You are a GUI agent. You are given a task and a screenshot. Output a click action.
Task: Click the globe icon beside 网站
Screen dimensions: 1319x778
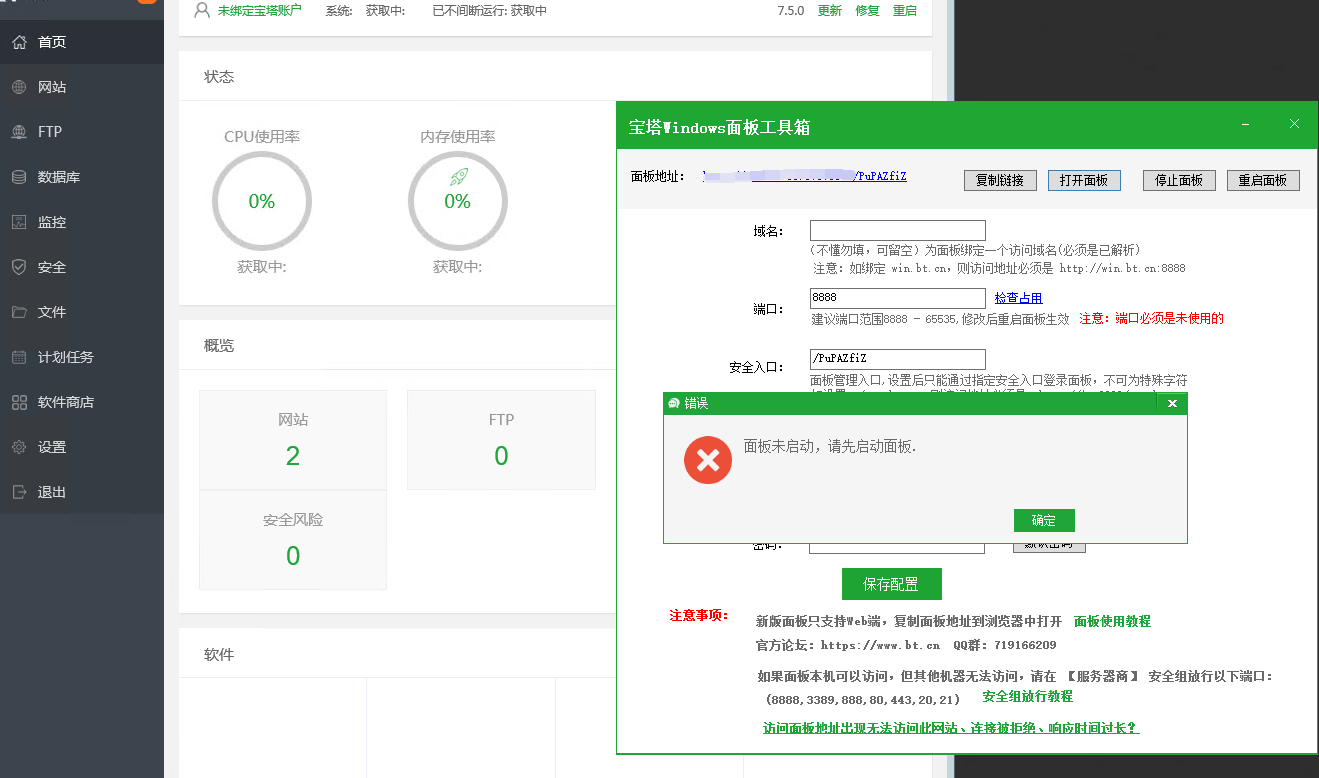19,87
